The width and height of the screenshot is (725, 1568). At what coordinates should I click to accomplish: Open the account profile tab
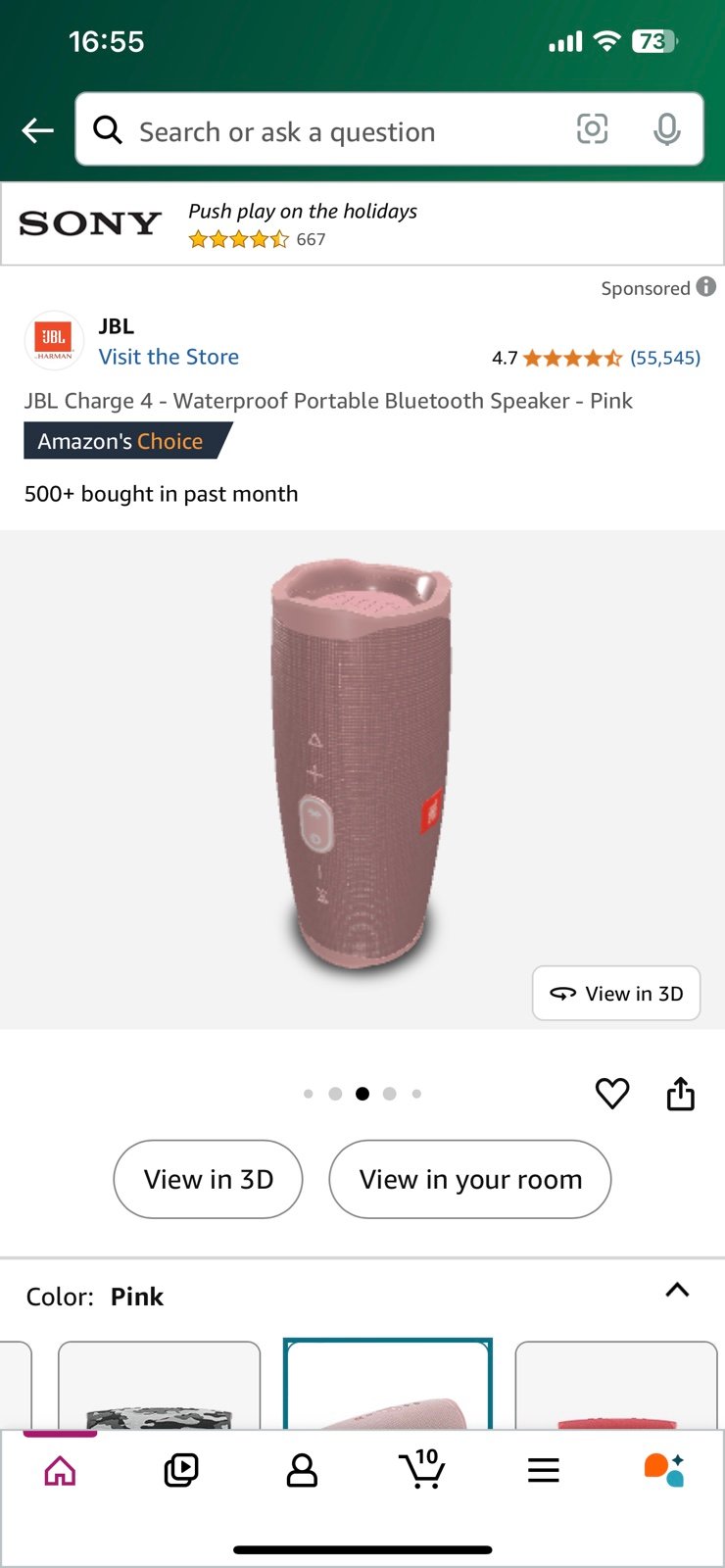point(302,1470)
